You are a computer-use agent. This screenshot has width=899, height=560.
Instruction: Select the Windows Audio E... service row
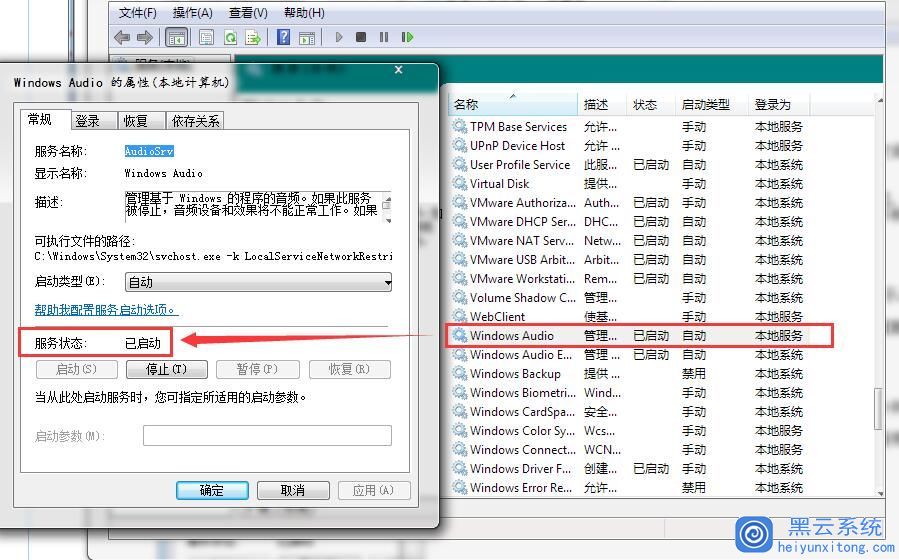tap(630, 354)
